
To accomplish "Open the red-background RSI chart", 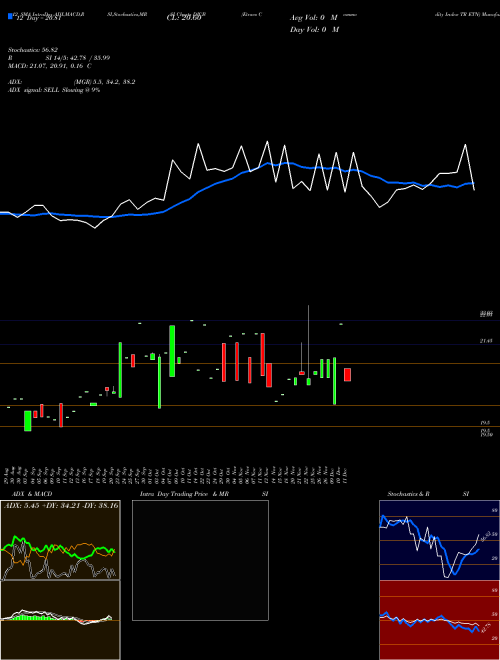I will click(x=439, y=620).
